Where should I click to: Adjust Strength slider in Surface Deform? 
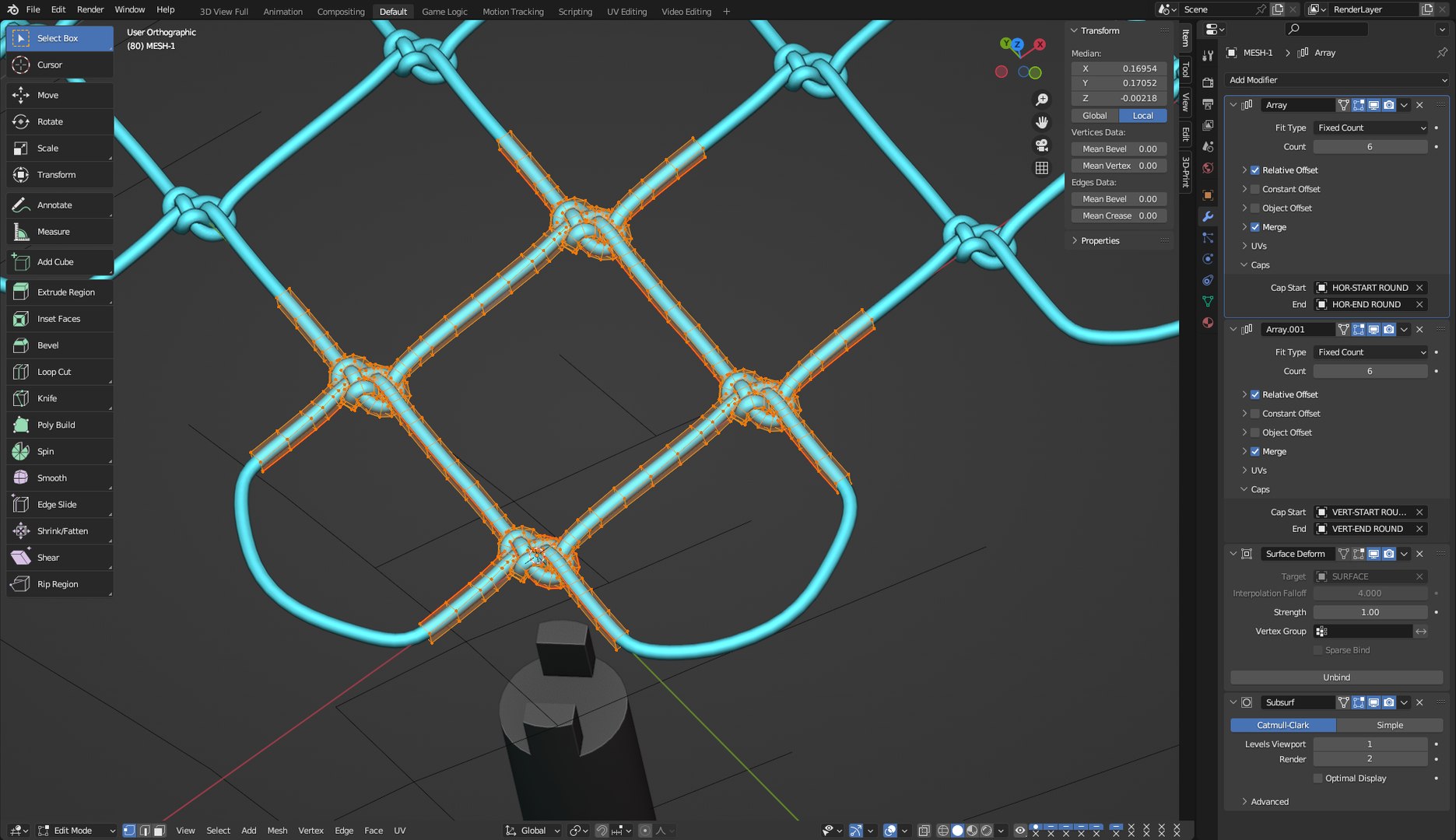click(1370, 612)
